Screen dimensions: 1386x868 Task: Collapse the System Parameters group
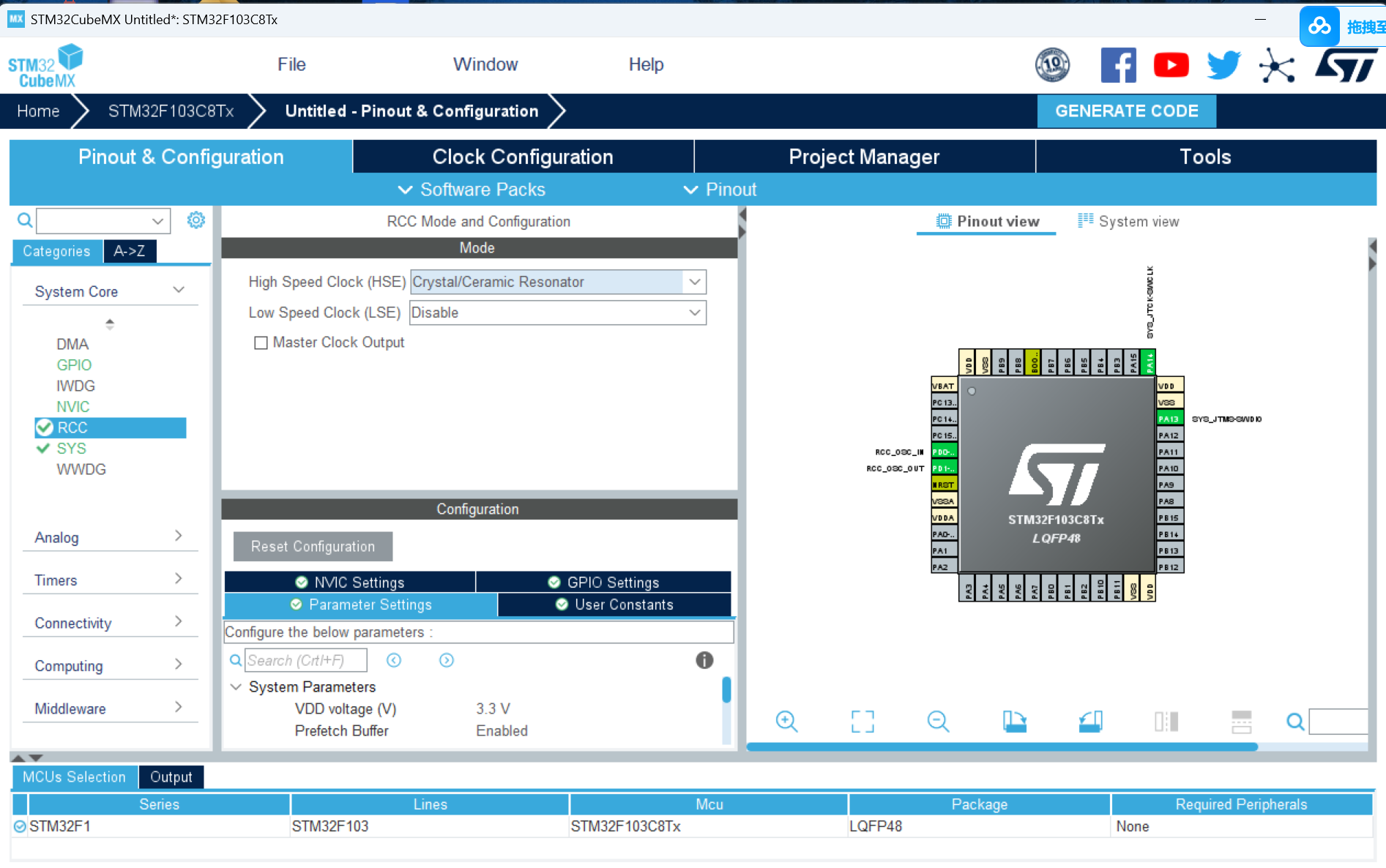point(236,686)
